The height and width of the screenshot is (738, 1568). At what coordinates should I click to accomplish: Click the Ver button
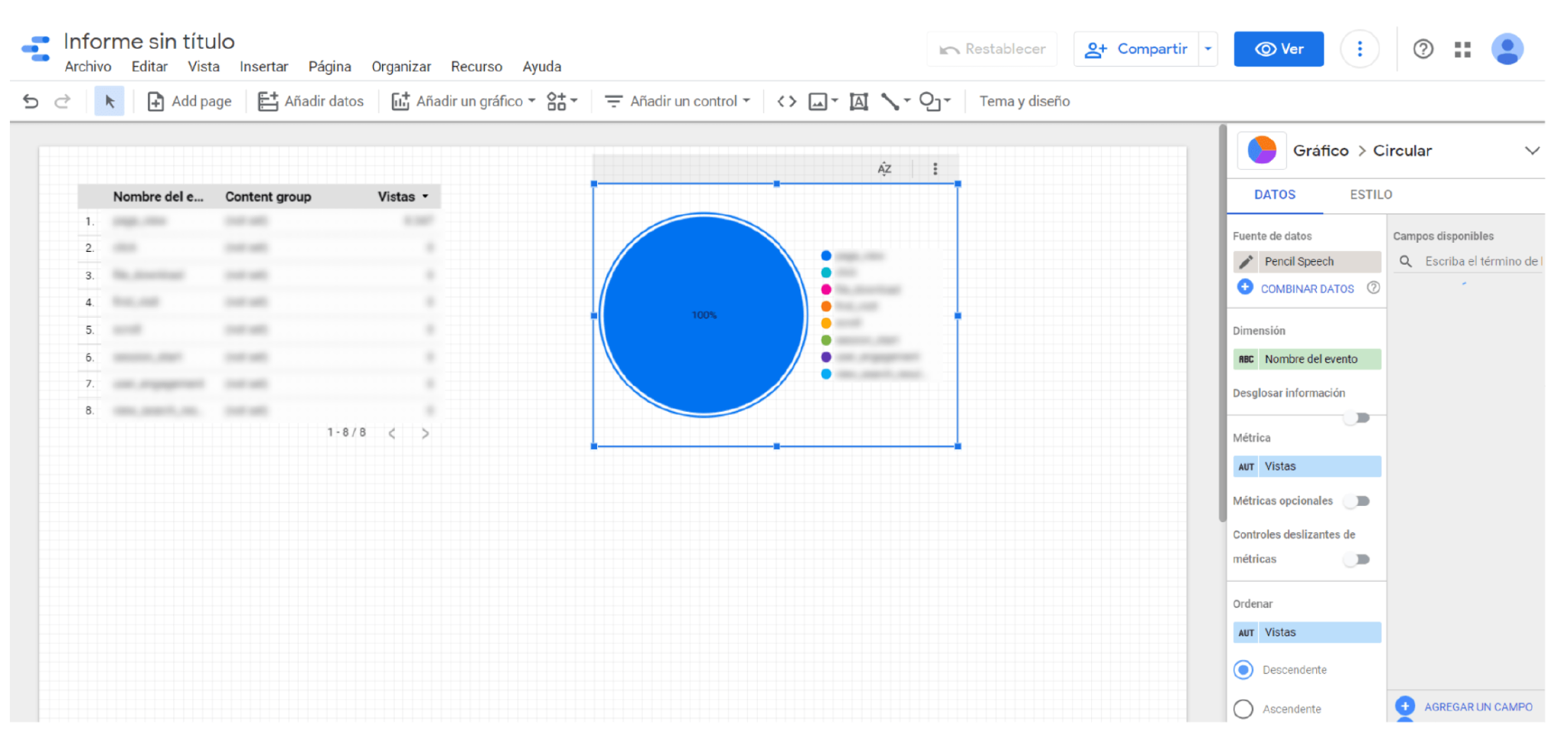pyautogui.click(x=1278, y=48)
